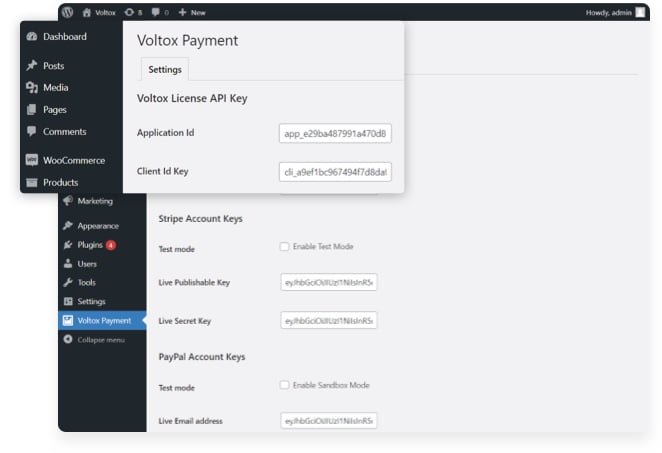Click the WooCommerce icon
Image resolution: width=662 pixels, height=453 pixels.
tap(32, 160)
